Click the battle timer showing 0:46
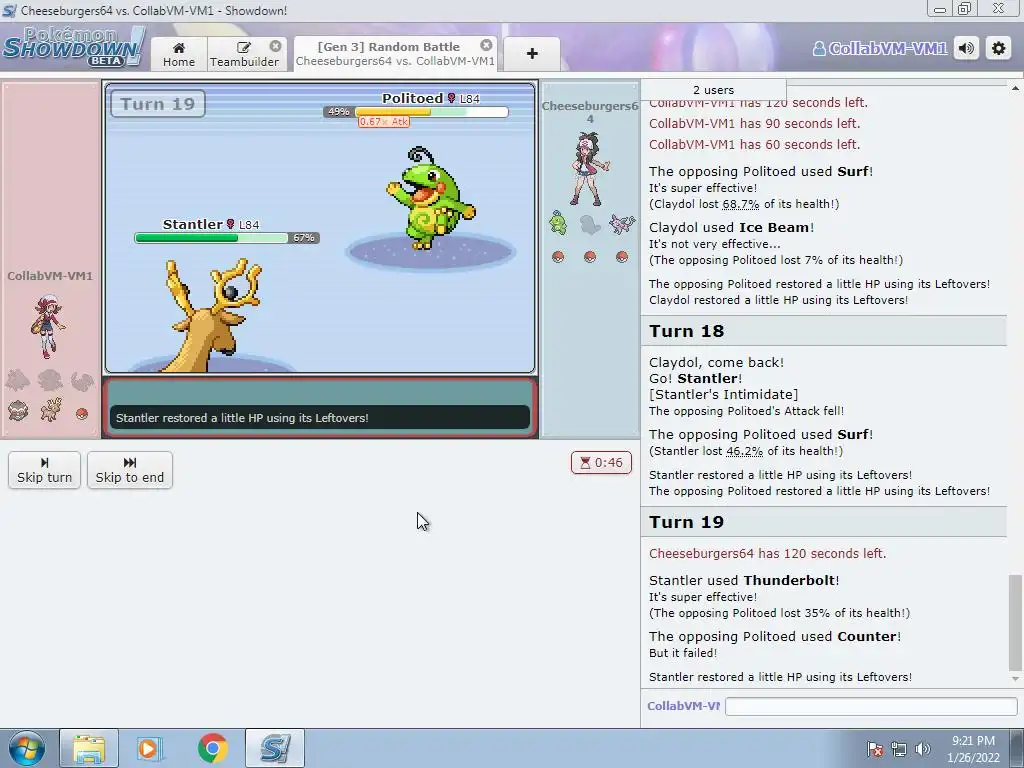The image size is (1024, 768). click(x=601, y=462)
